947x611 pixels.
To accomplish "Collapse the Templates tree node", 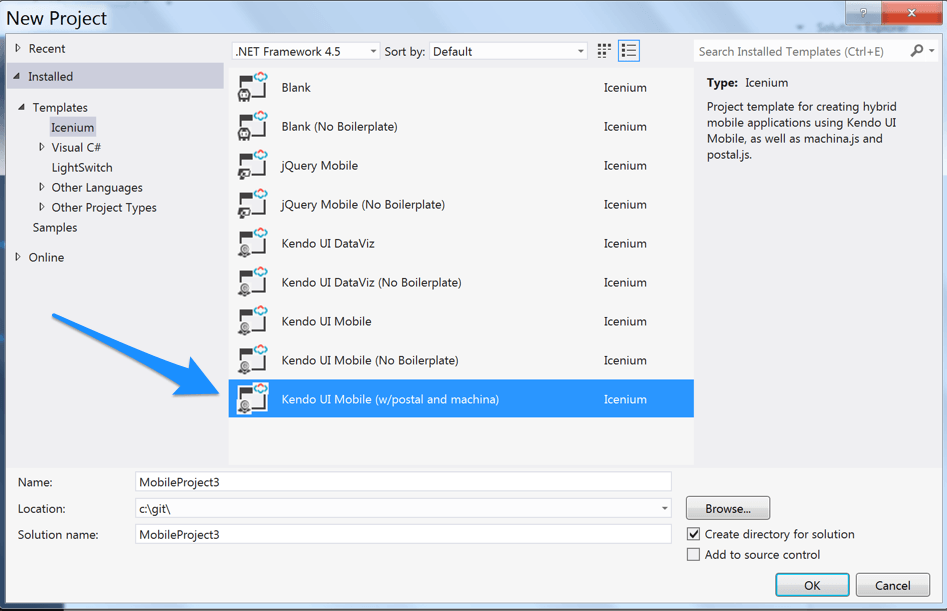I will pos(21,107).
